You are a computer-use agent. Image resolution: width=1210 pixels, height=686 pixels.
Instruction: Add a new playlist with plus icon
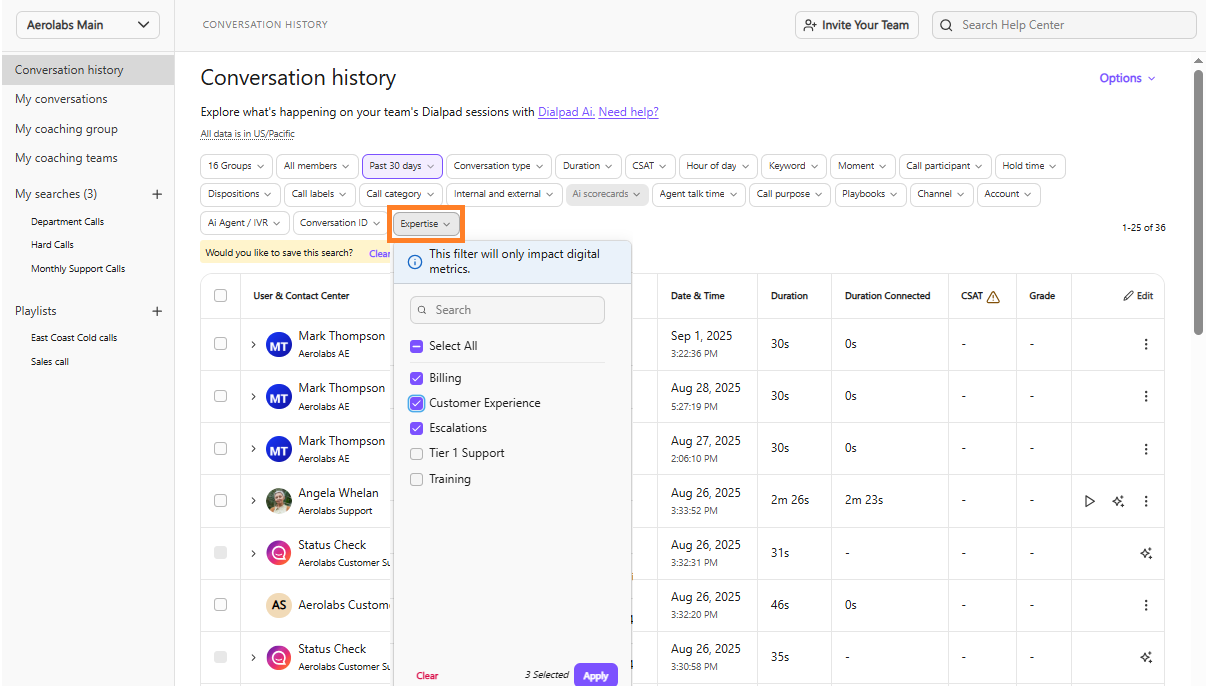tap(157, 311)
